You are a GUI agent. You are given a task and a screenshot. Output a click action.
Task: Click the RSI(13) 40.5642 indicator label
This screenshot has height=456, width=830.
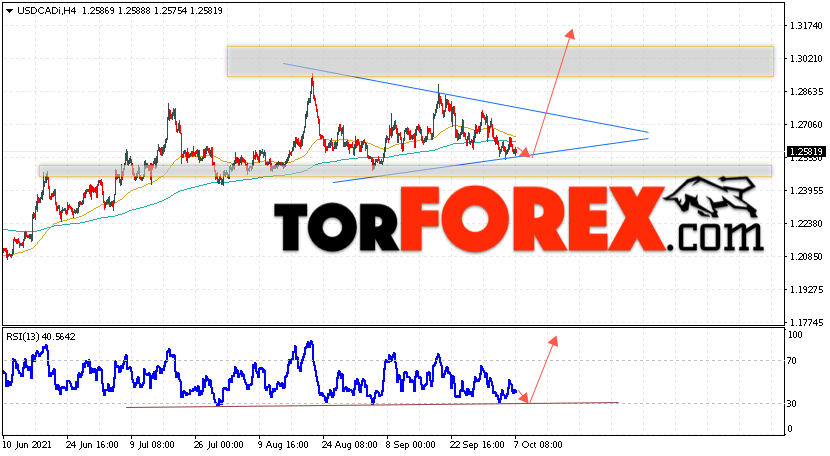pos(41,336)
